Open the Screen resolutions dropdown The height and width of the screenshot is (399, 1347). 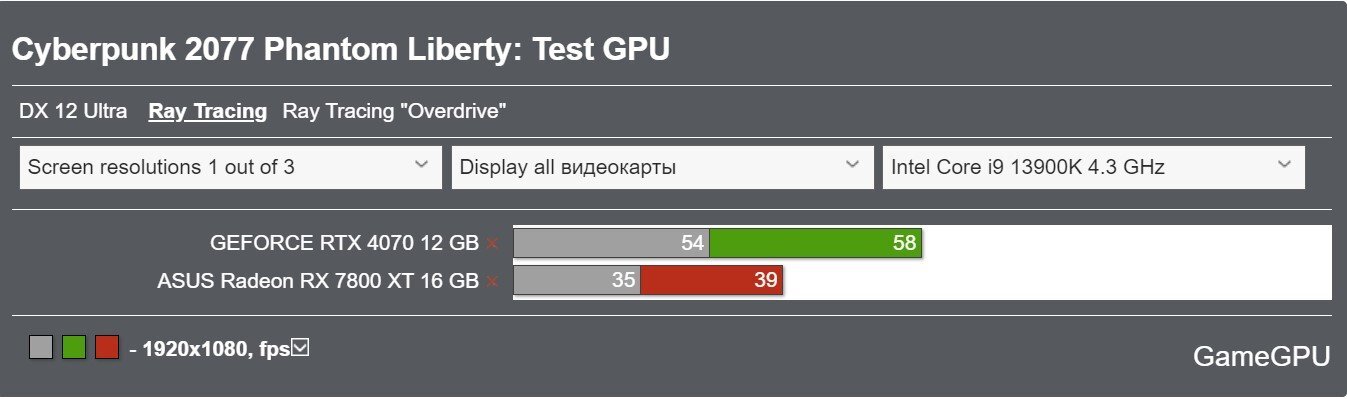point(231,167)
